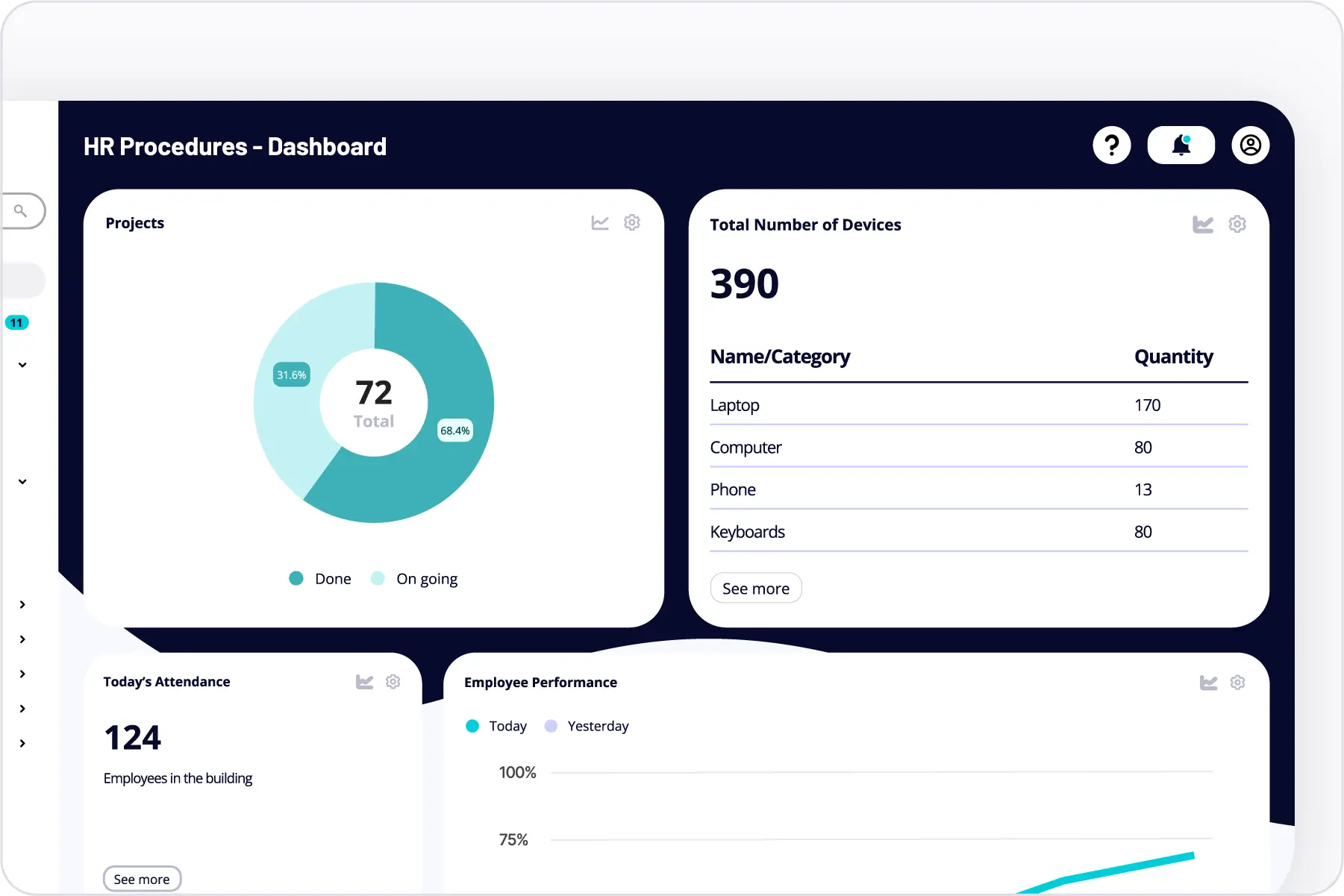Select the Keyboards row
The image size is (1344, 896).
coord(979,532)
